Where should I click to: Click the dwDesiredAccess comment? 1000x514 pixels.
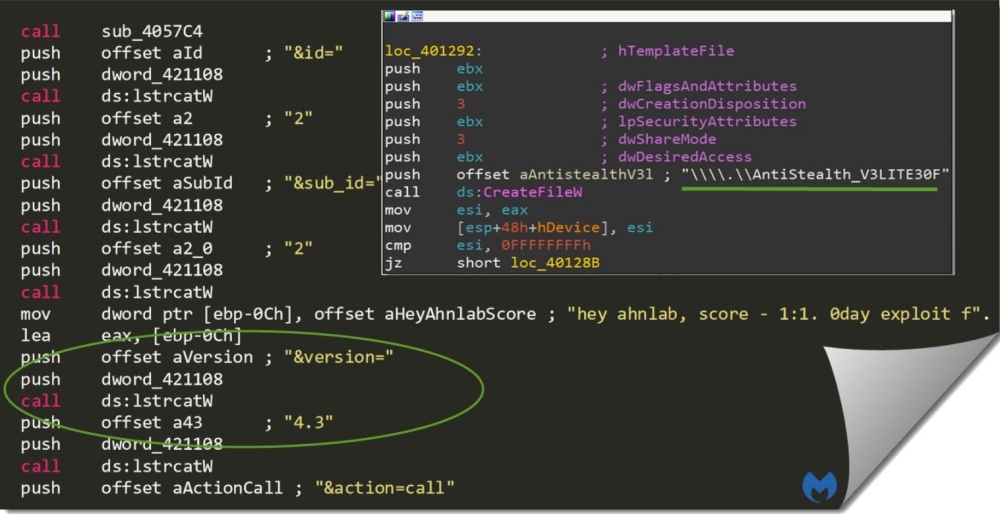(685, 157)
